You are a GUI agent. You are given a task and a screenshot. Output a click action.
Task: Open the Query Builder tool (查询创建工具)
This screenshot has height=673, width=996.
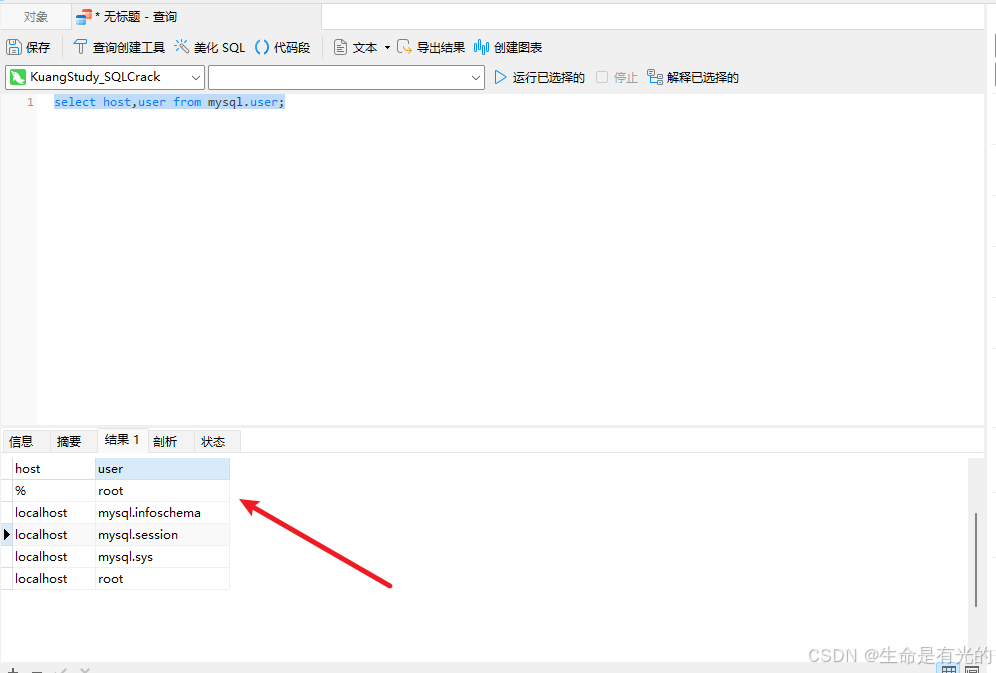pyautogui.click(x=119, y=48)
